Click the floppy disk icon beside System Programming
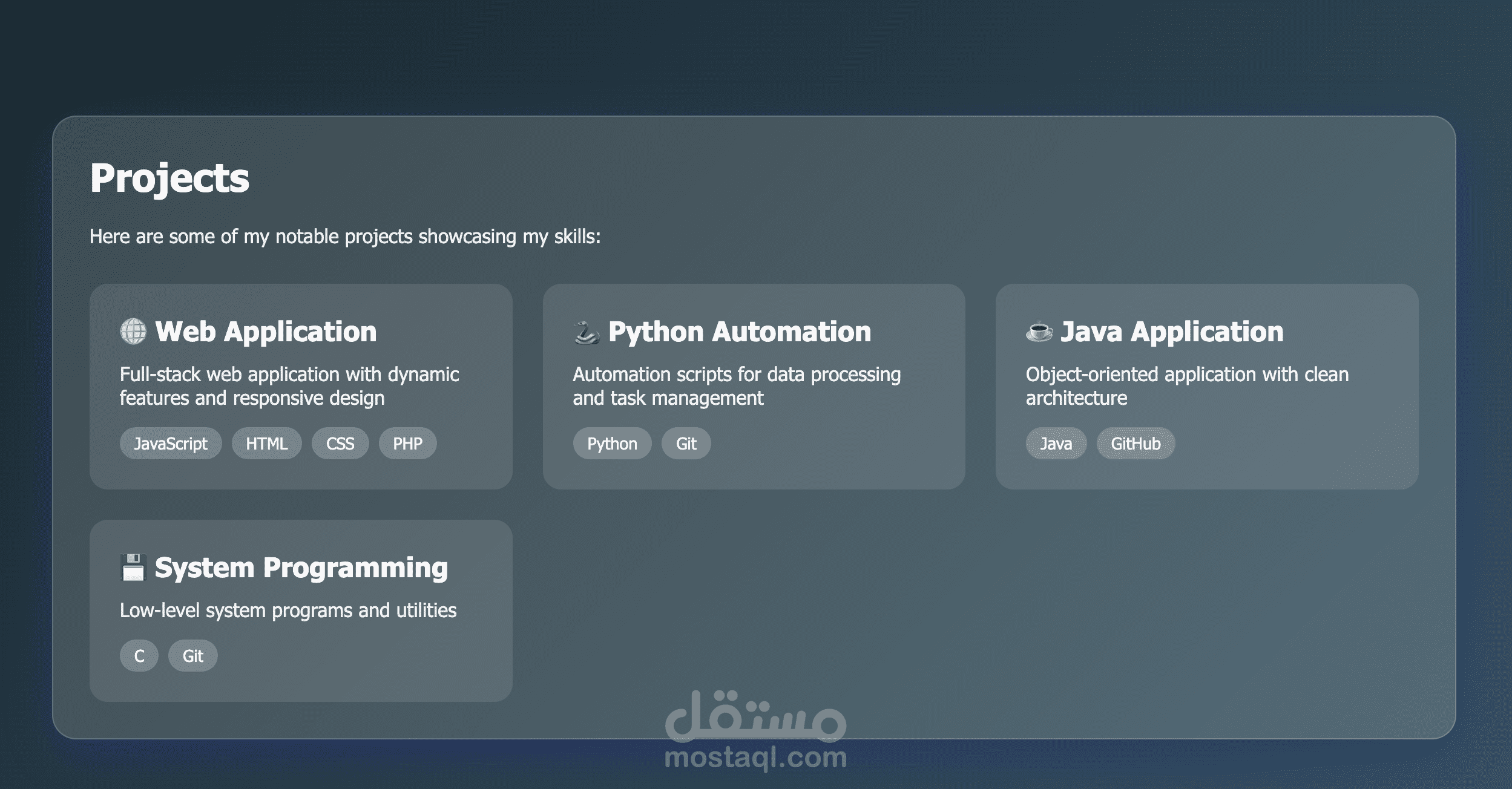This screenshot has width=1512, height=789. (133, 568)
